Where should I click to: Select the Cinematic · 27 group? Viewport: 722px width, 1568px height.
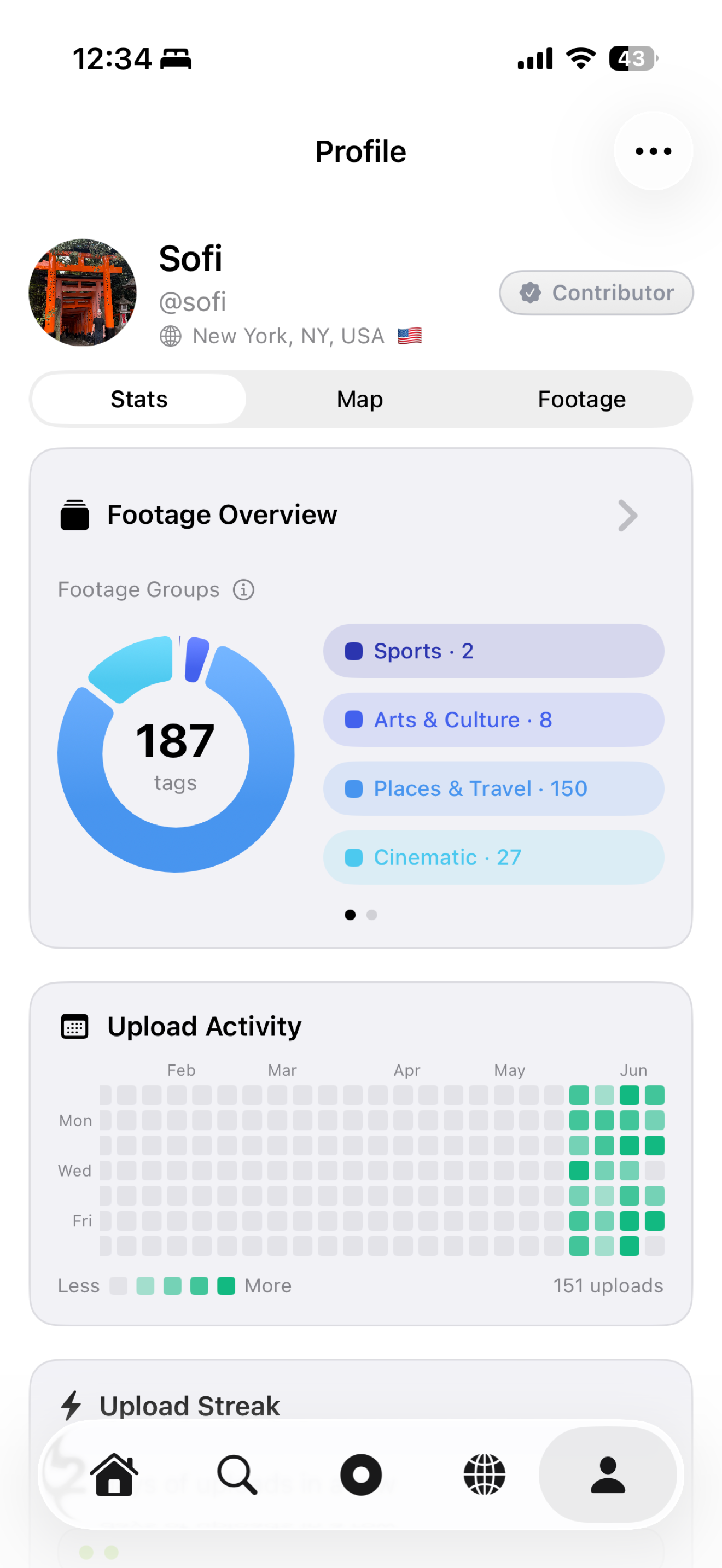[493, 857]
